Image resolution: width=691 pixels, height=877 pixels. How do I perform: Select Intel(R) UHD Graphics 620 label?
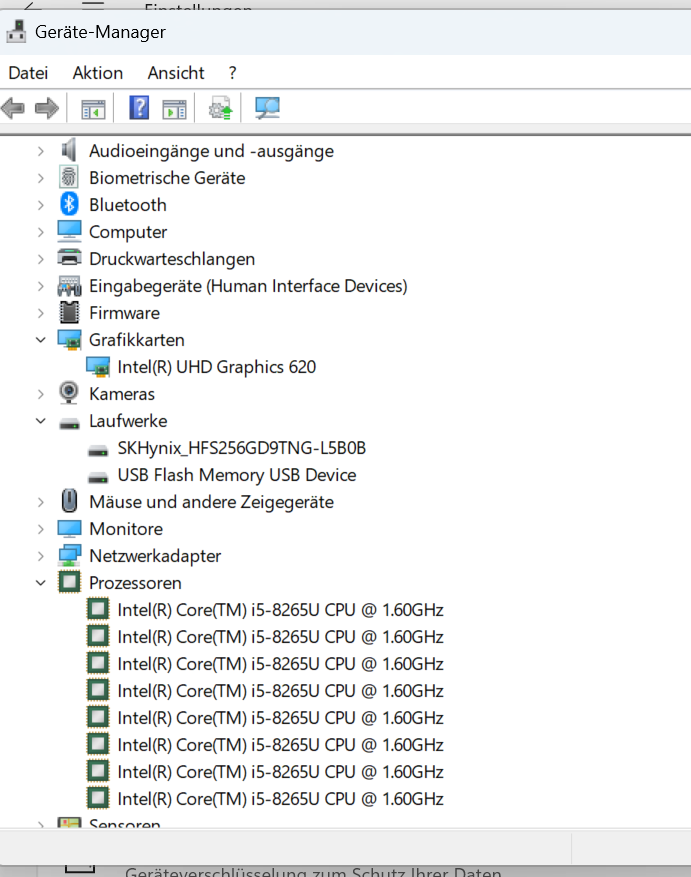(217, 367)
